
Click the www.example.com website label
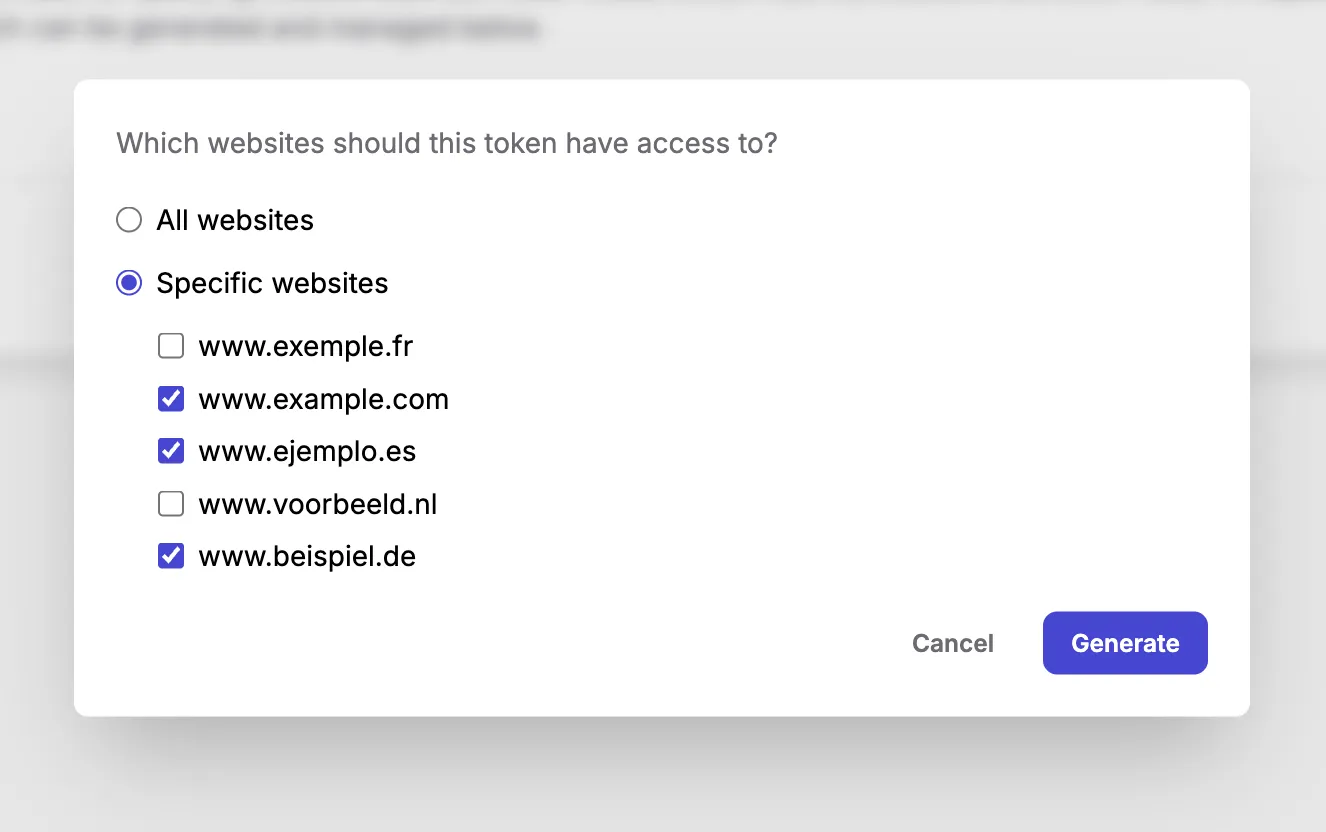tap(324, 399)
